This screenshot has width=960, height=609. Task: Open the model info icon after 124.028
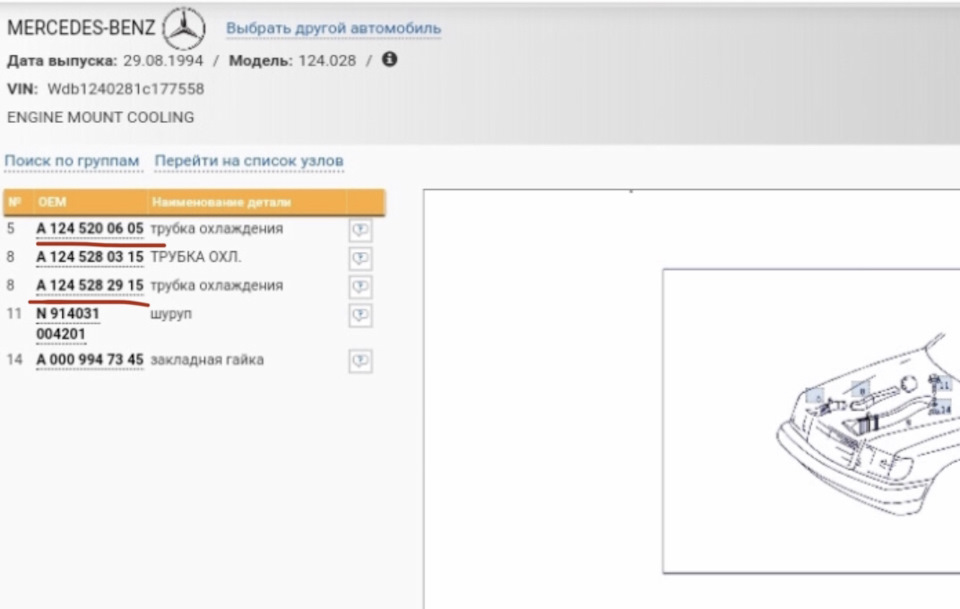(389, 59)
